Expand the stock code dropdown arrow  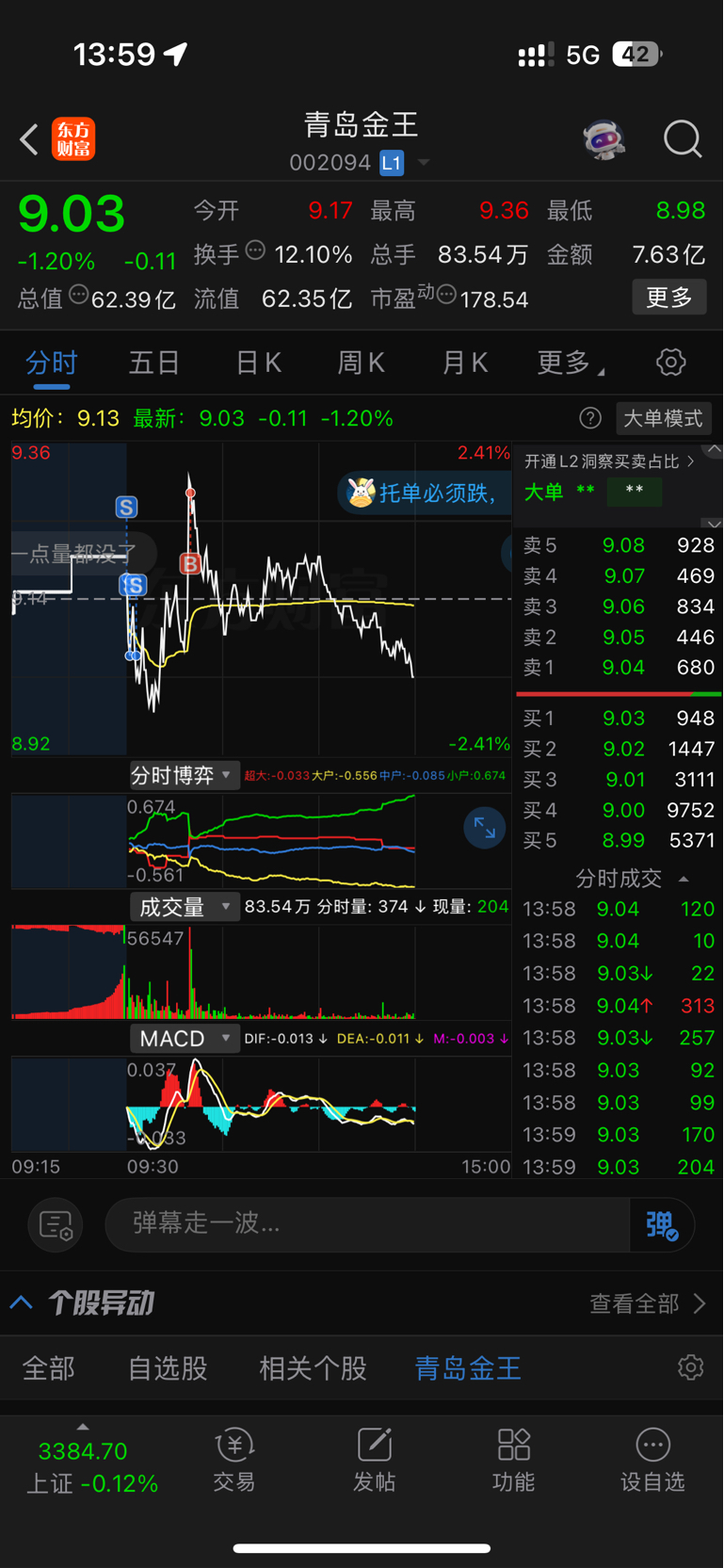tap(424, 163)
